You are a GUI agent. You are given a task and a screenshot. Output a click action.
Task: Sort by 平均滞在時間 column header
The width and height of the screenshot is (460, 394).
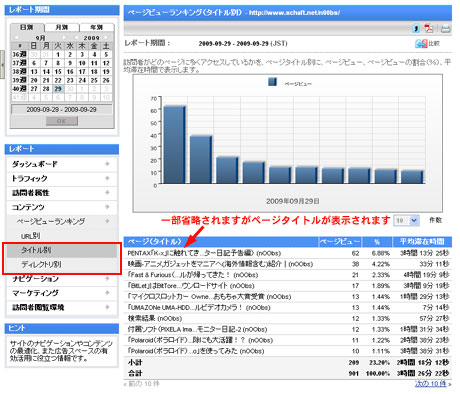pyautogui.click(x=422, y=241)
